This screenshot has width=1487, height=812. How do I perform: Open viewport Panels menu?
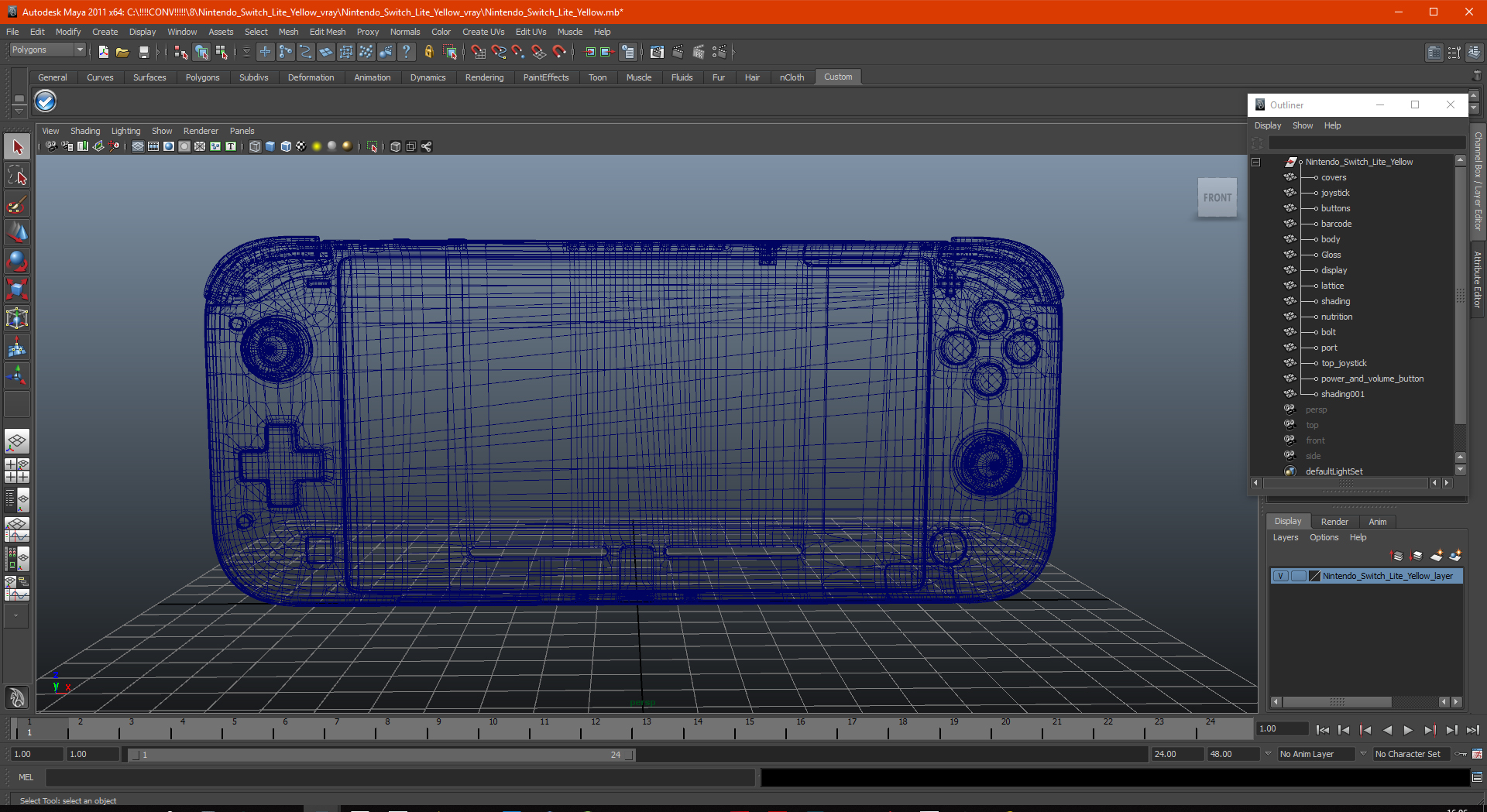coord(242,131)
